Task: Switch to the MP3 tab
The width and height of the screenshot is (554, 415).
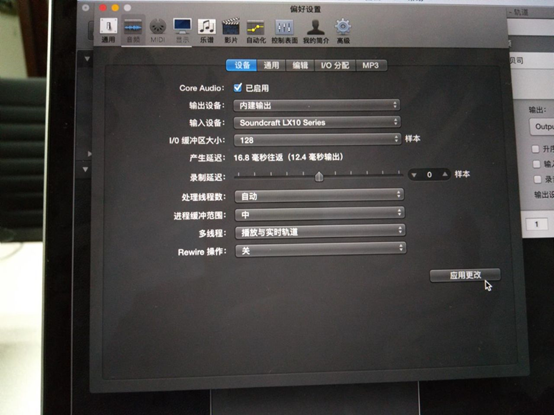Action: click(371, 65)
